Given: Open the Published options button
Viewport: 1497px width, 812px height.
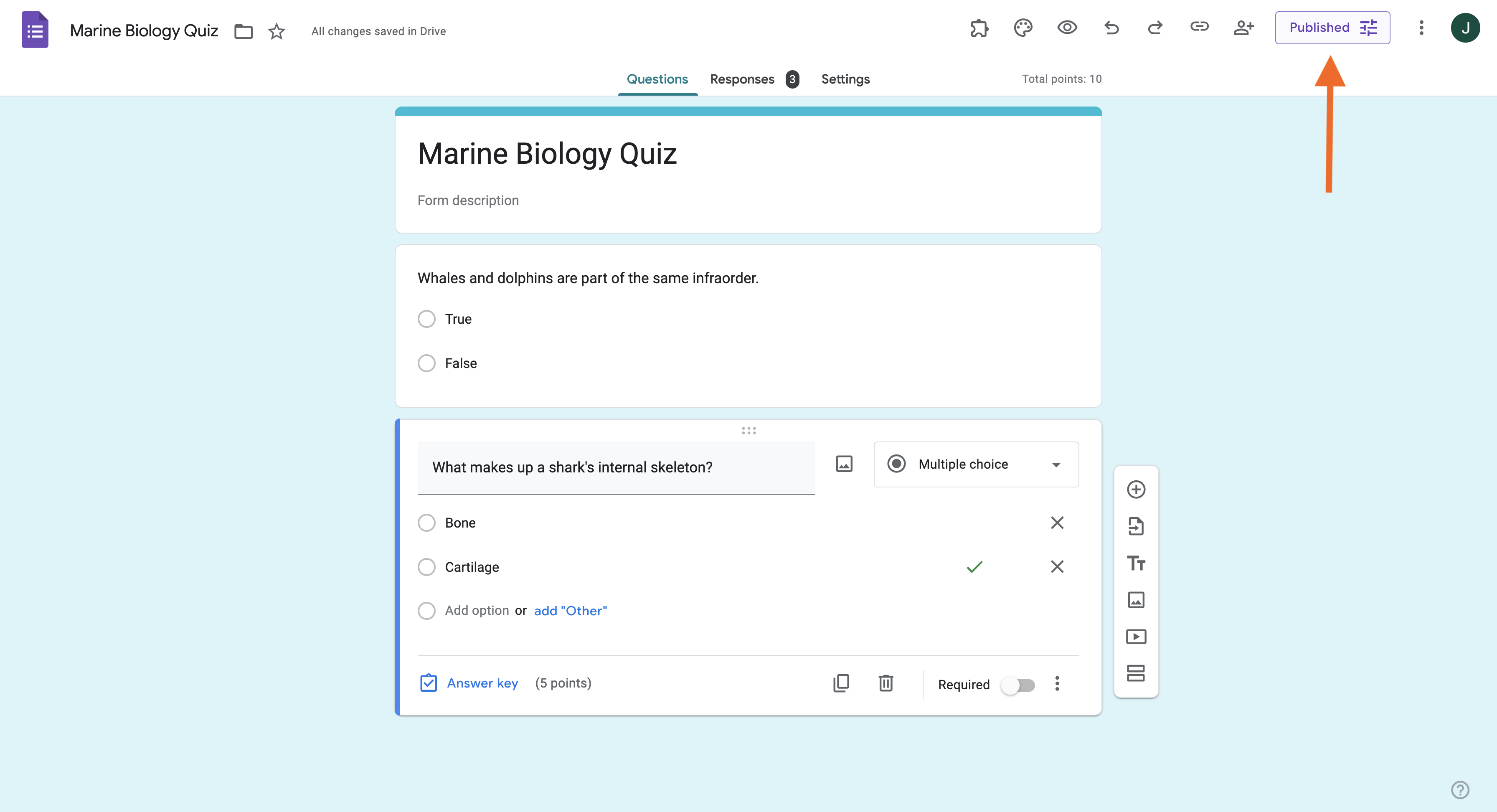Looking at the screenshot, I should pyautogui.click(x=1332, y=27).
